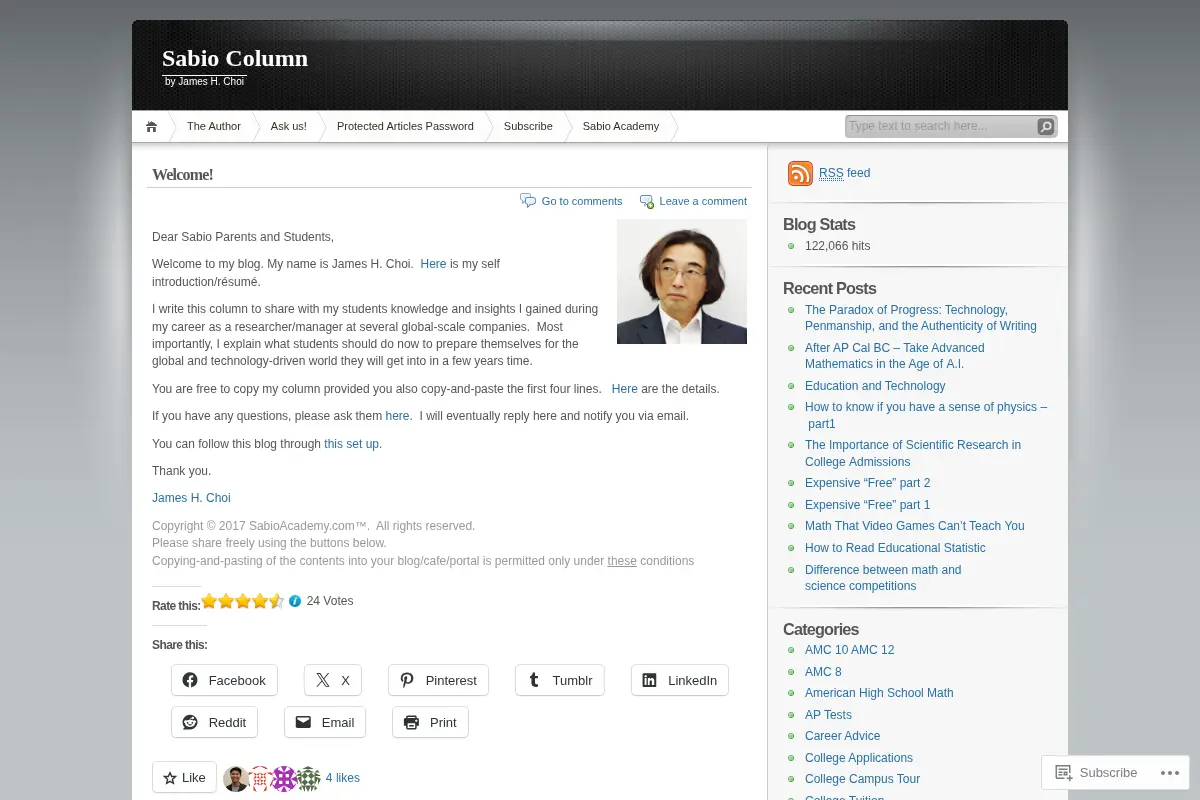Open the three-dot menu beside Subscribe
Screen dimensions: 1200x800
(1166, 772)
